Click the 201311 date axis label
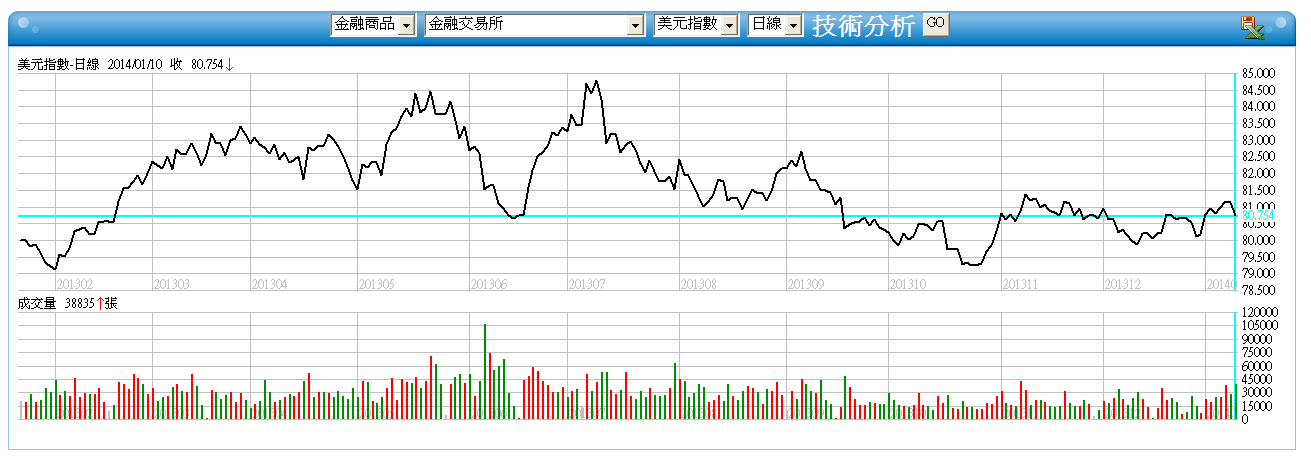The image size is (1311, 456). 1020,285
